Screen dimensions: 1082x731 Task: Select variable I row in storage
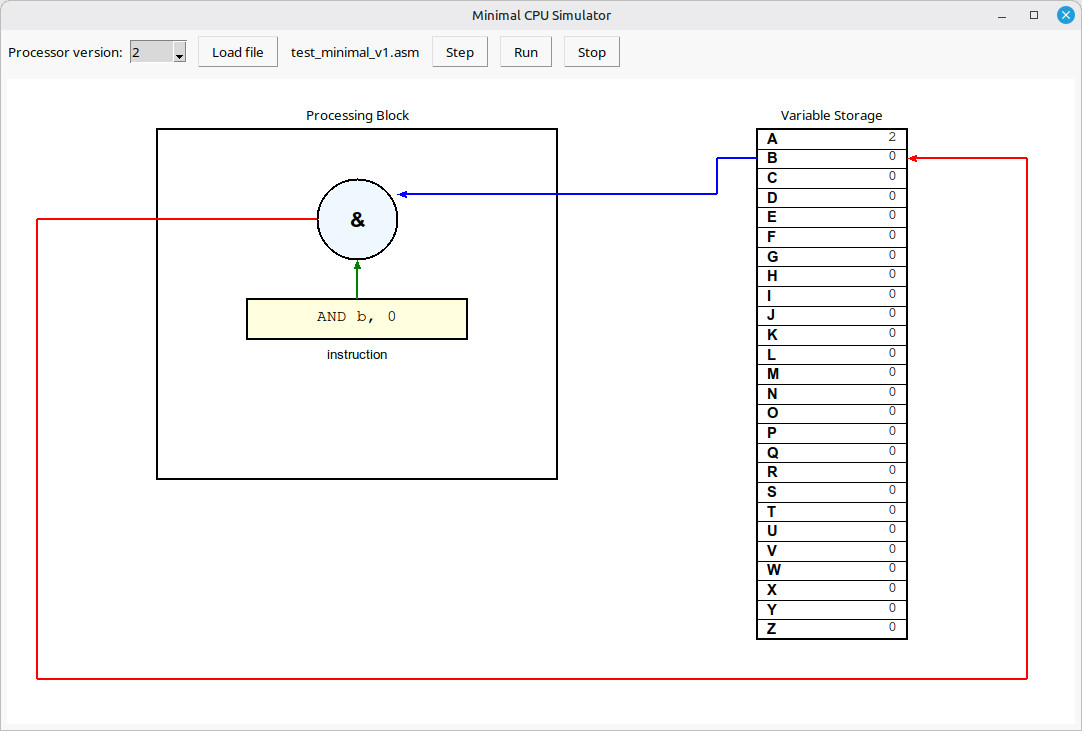coord(832,295)
